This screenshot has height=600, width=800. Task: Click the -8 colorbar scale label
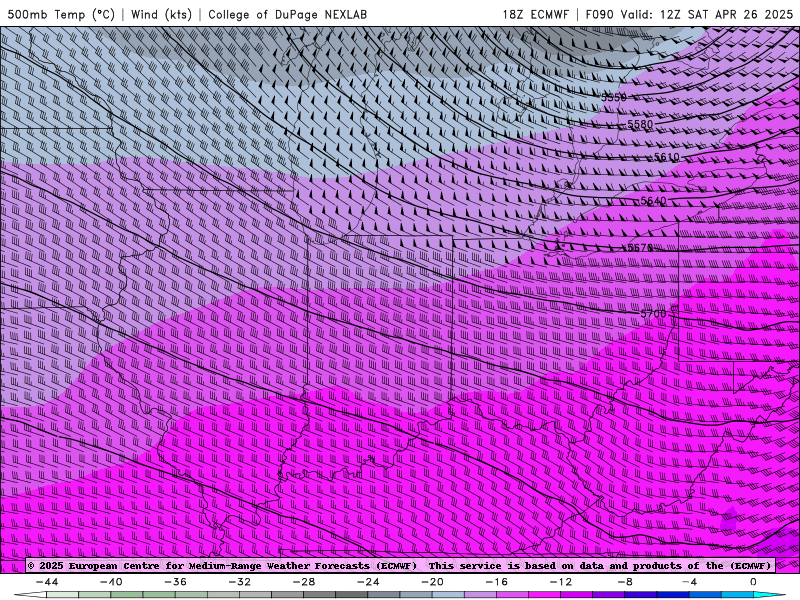[x=625, y=582]
